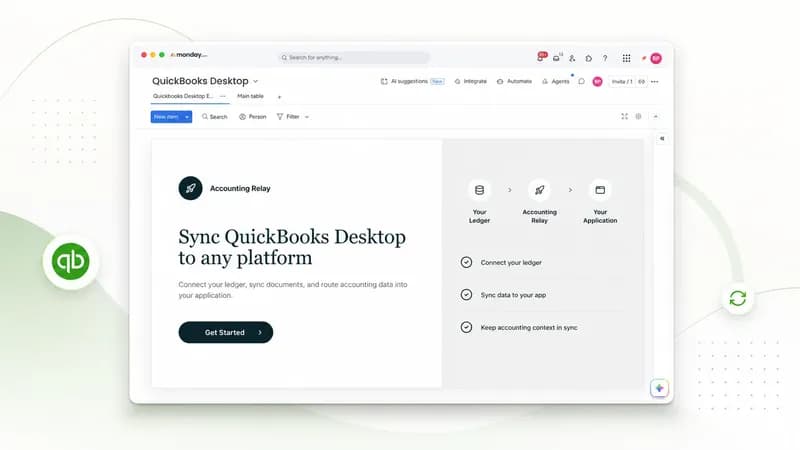The width and height of the screenshot is (800, 450).
Task: Open the AI sparkle assistant button at bottom right
Action: (659, 388)
